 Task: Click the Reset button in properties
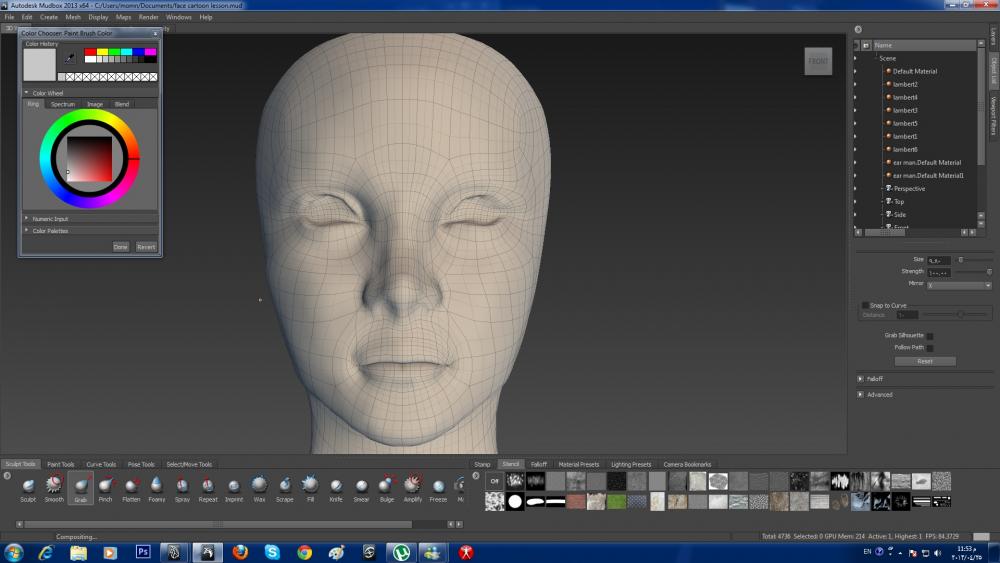pyautogui.click(x=924, y=361)
